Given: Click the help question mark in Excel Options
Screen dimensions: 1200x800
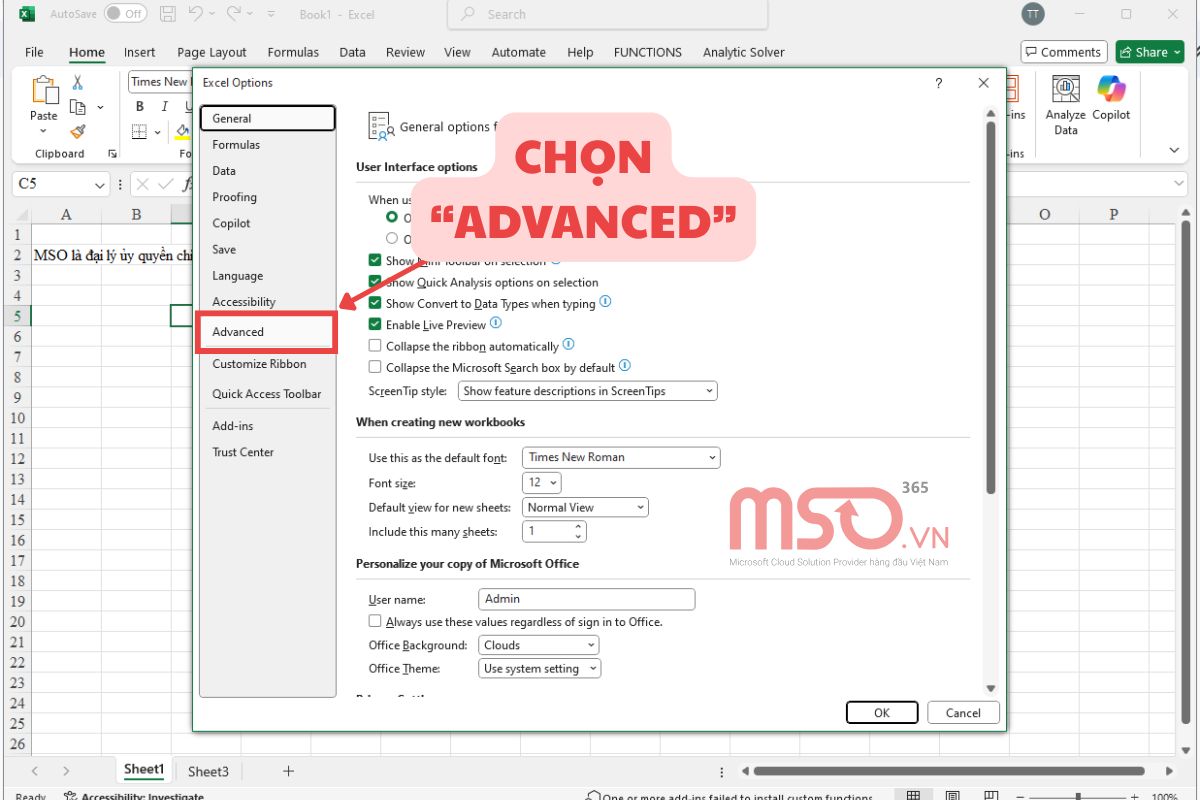Looking at the screenshot, I should coord(938,83).
